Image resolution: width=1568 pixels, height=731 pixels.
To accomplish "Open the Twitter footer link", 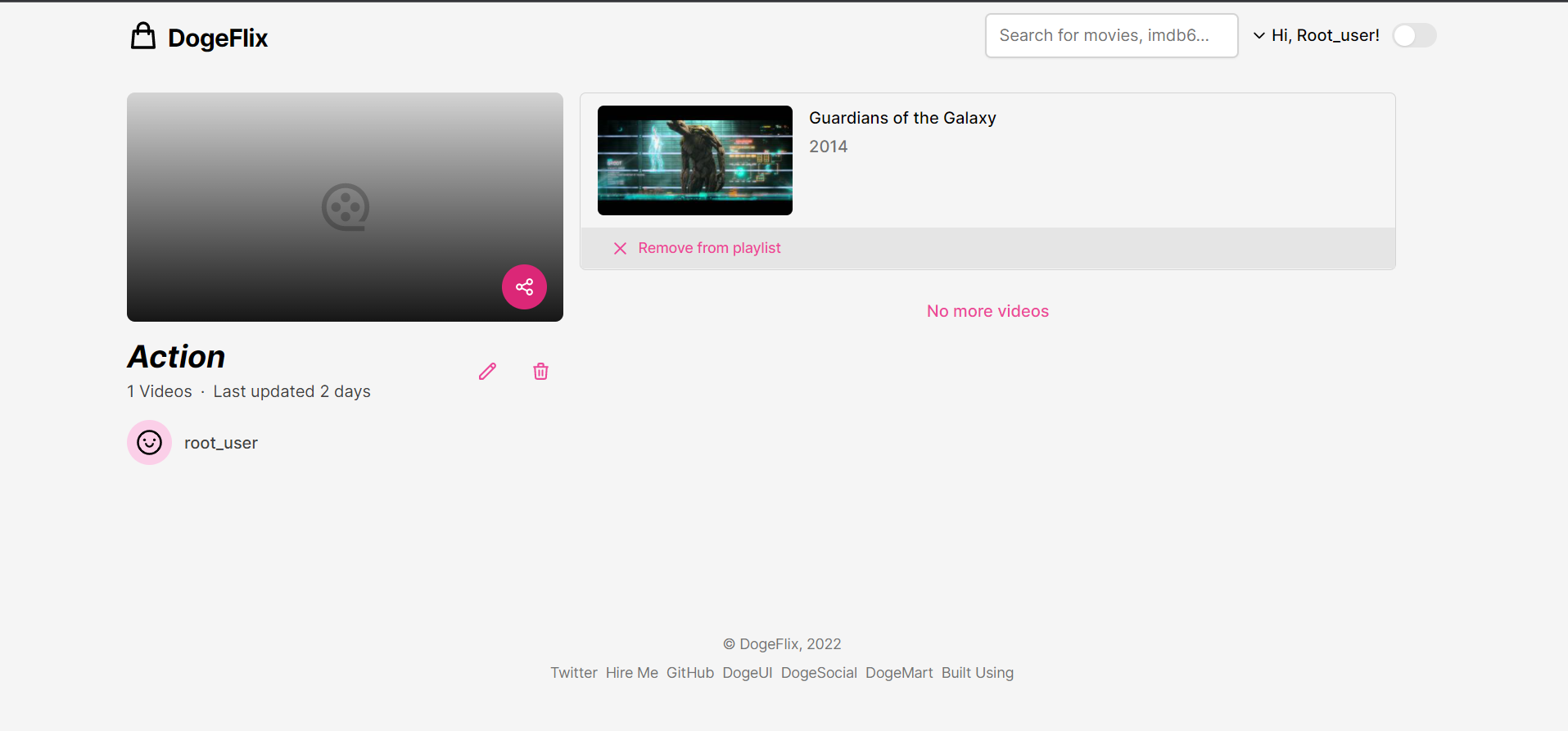I will [x=573, y=673].
